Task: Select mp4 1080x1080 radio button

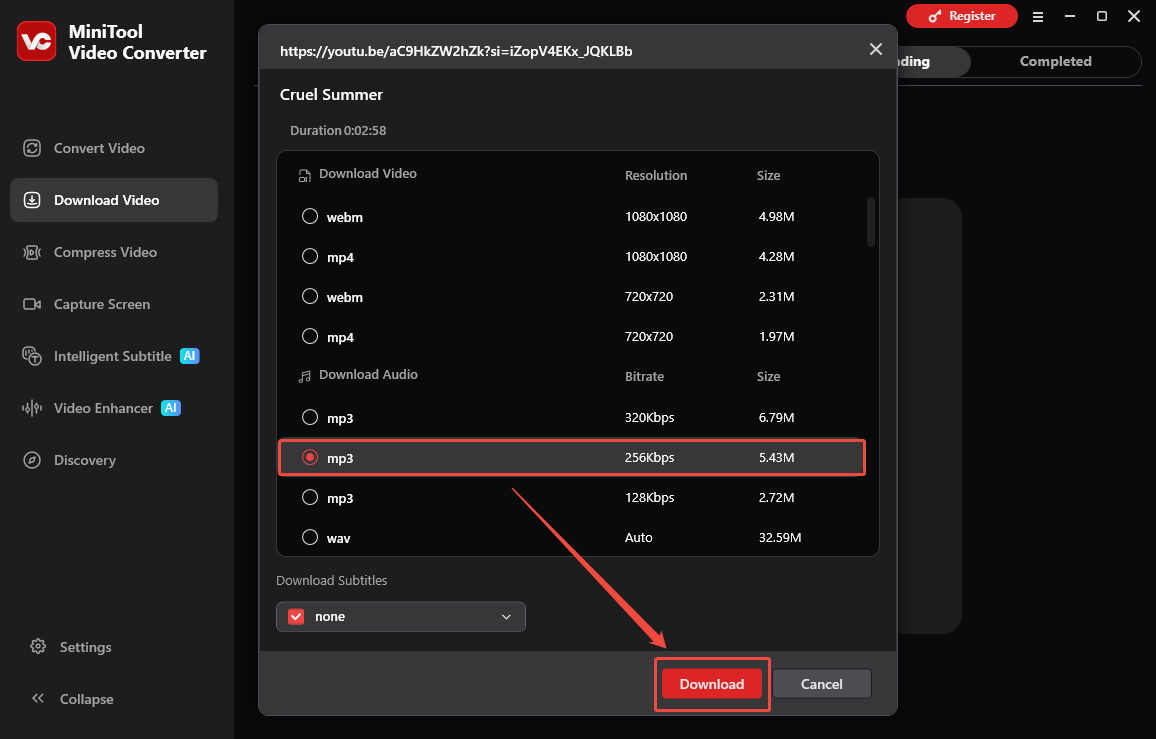Action: pyautogui.click(x=310, y=256)
